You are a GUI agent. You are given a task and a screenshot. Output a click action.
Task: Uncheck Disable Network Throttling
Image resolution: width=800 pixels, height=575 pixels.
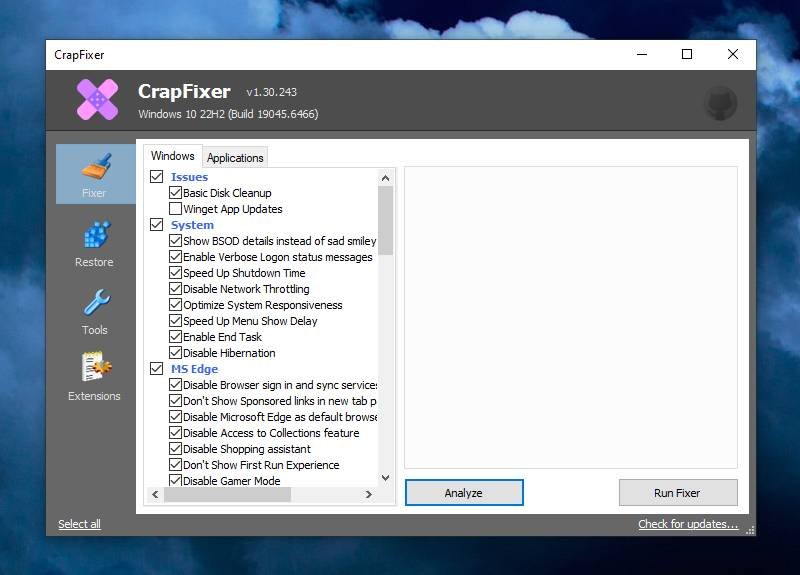(176, 288)
